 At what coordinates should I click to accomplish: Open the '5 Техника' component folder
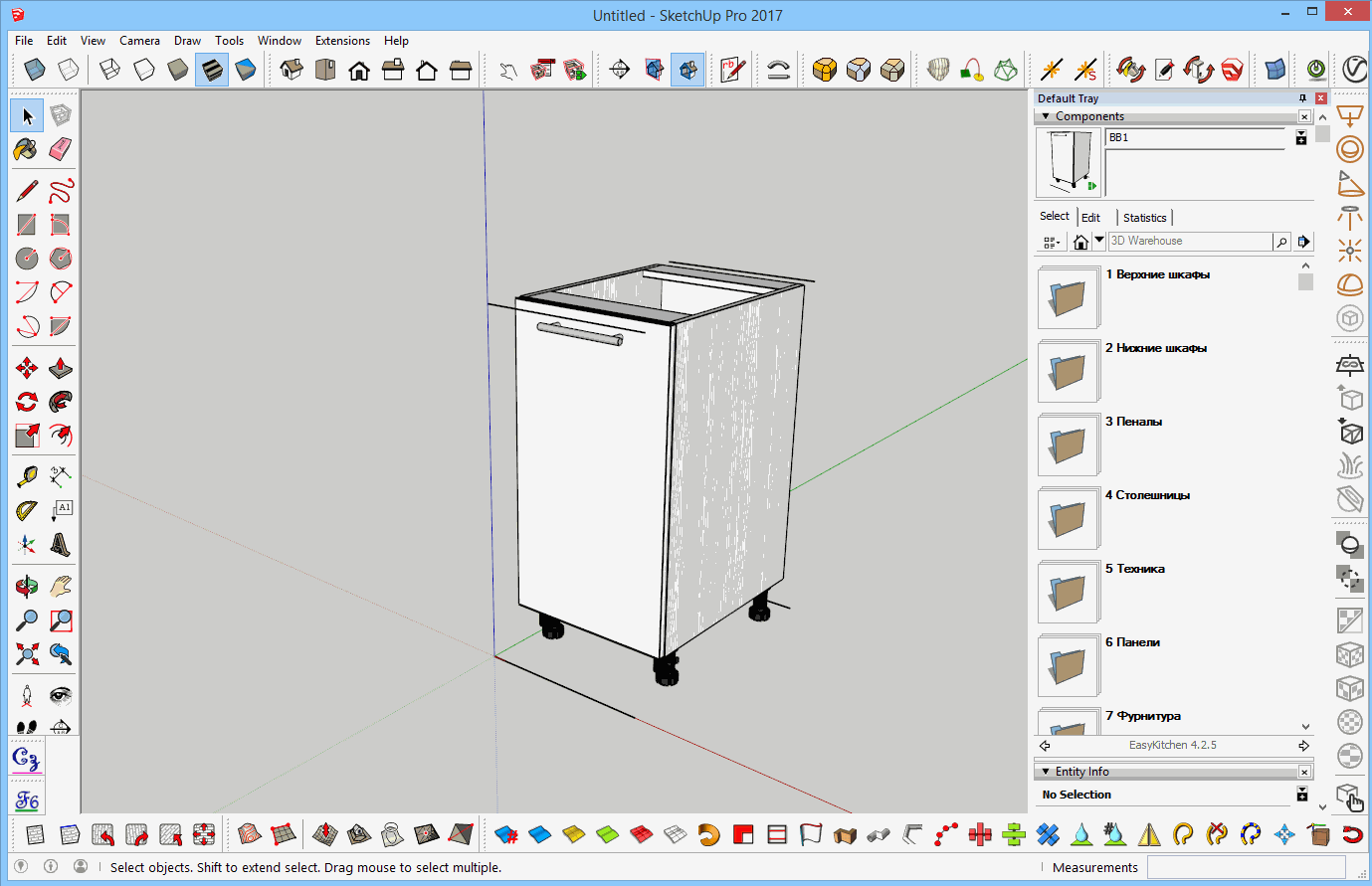[1068, 592]
